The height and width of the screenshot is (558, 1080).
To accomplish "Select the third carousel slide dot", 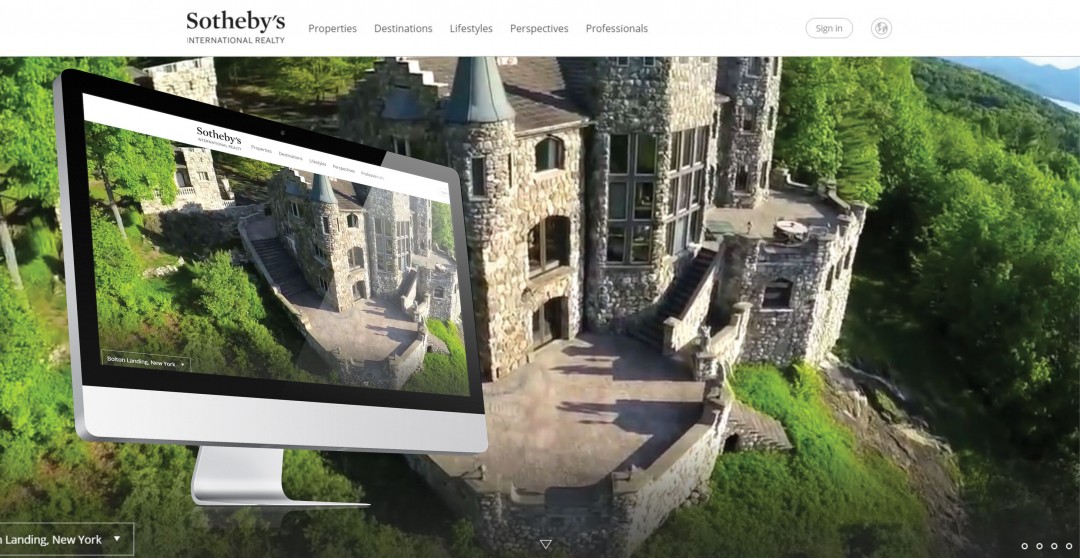I will 1054,546.
